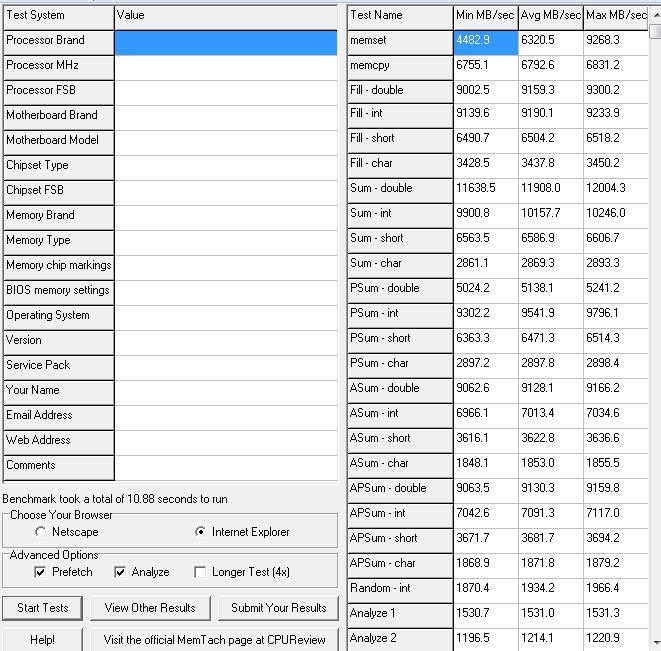Image resolution: width=661 pixels, height=651 pixels.
Task: Enable Longer Test (4x) checkbox
Action: [x=200, y=572]
